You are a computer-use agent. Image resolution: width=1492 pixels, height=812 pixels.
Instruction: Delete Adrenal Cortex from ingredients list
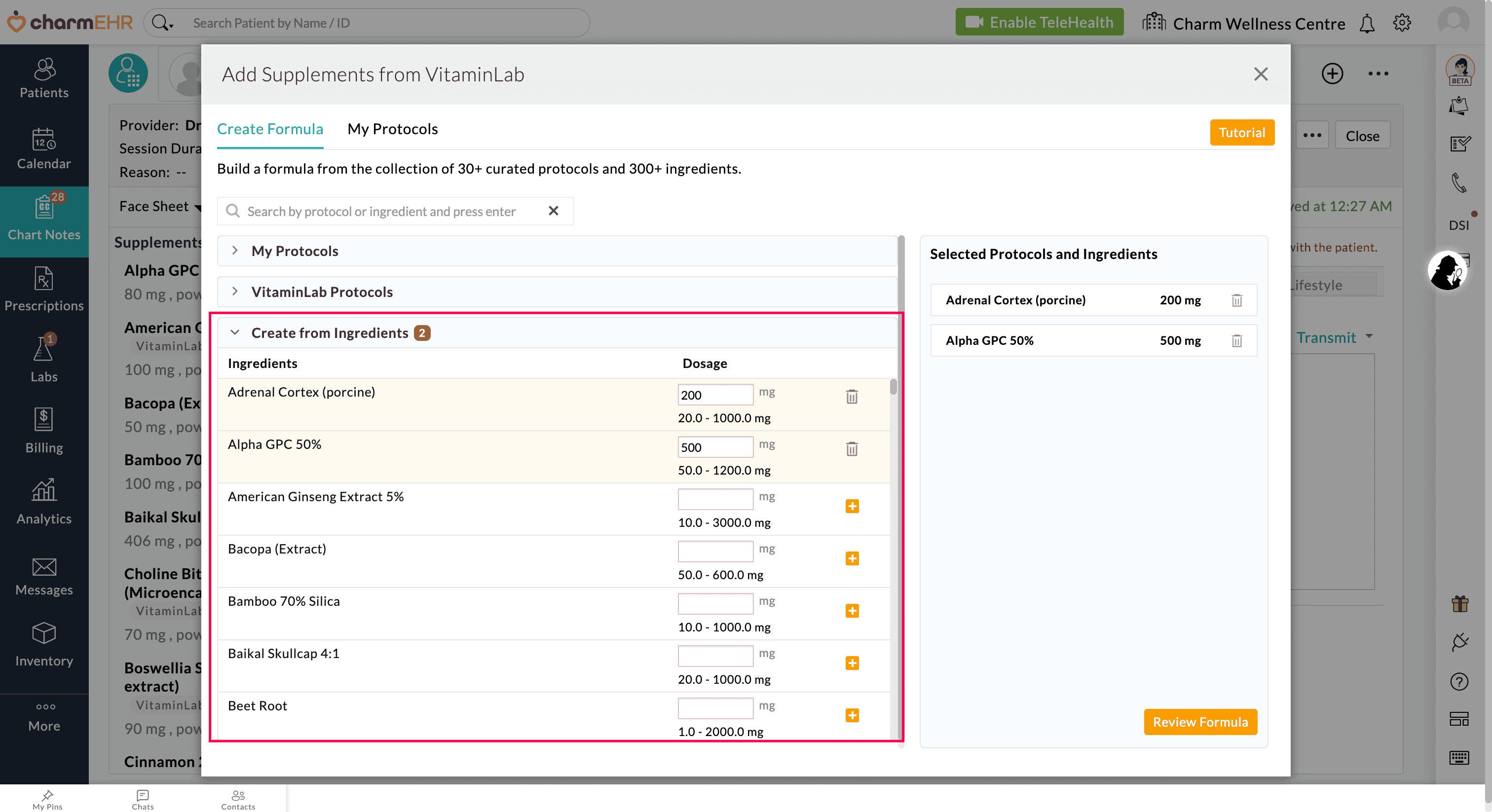pos(852,397)
